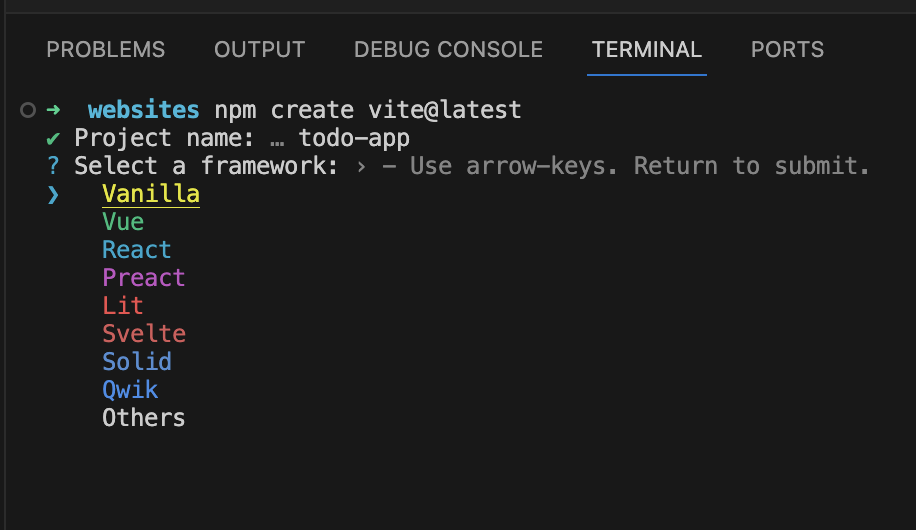The height and width of the screenshot is (530, 916).
Task: Click the blue question mark icon
Action: tap(53, 166)
